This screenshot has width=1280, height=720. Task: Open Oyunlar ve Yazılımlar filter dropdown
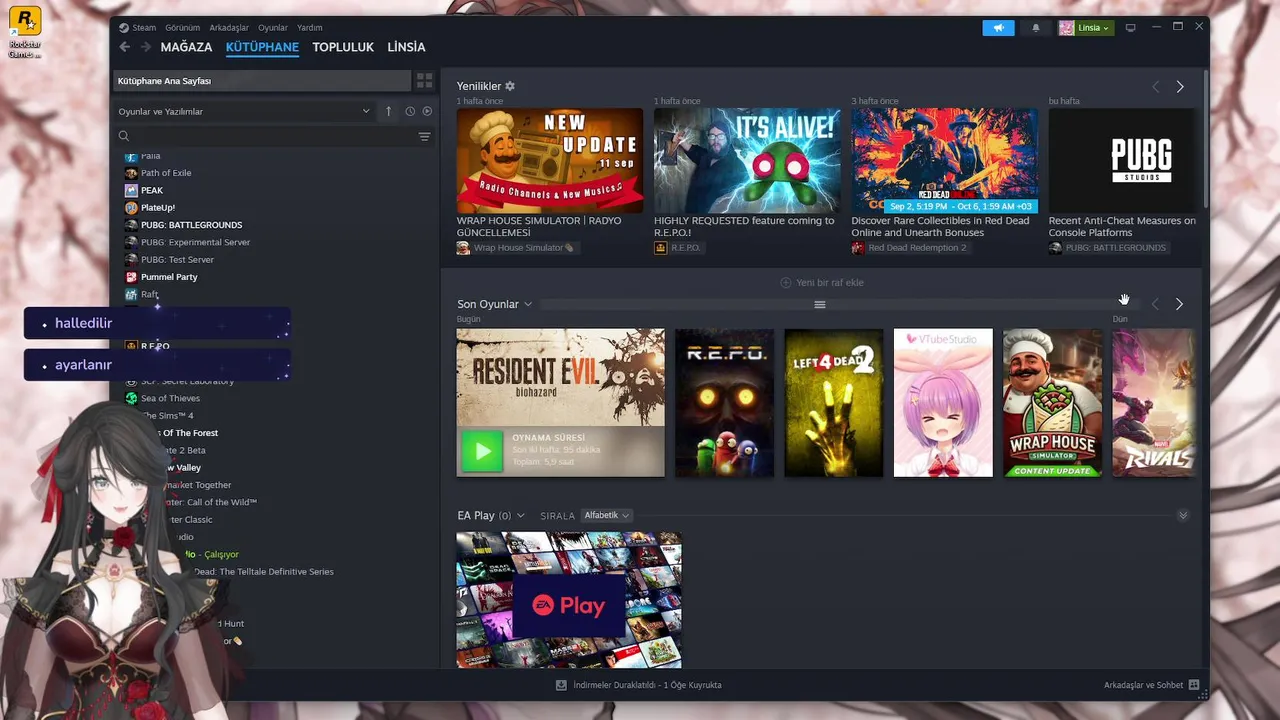click(x=244, y=111)
